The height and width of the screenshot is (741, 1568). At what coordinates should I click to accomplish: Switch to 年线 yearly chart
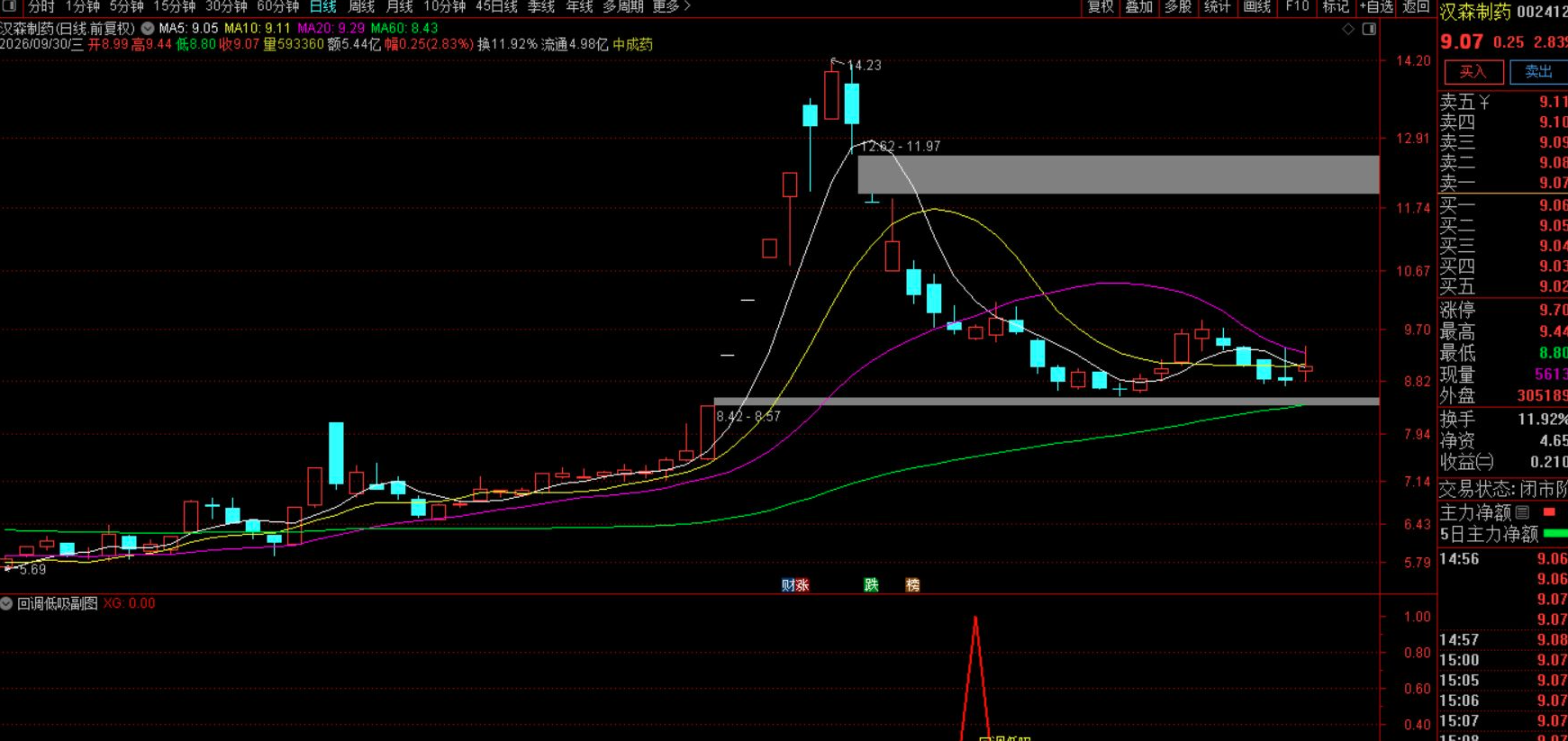click(579, 6)
